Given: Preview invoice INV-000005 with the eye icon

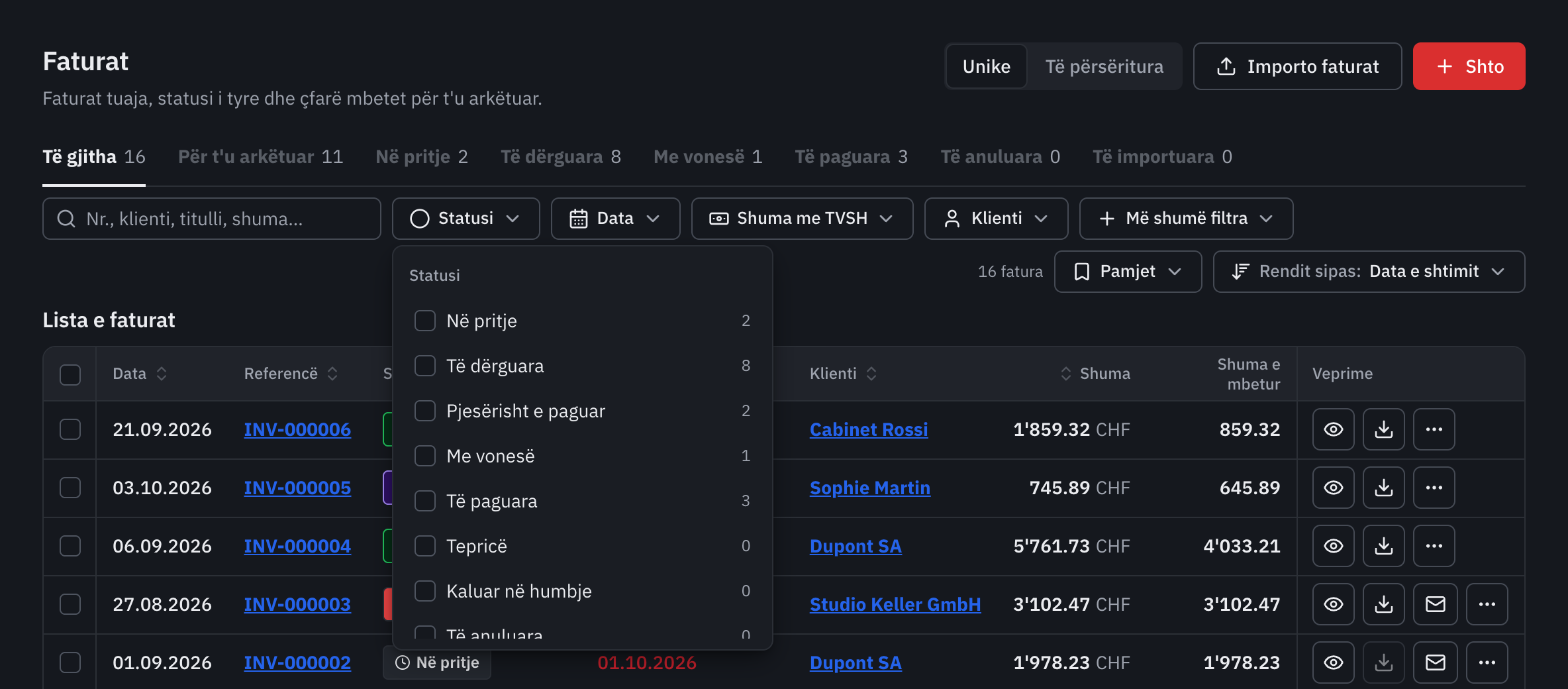Looking at the screenshot, I should pos(1333,488).
